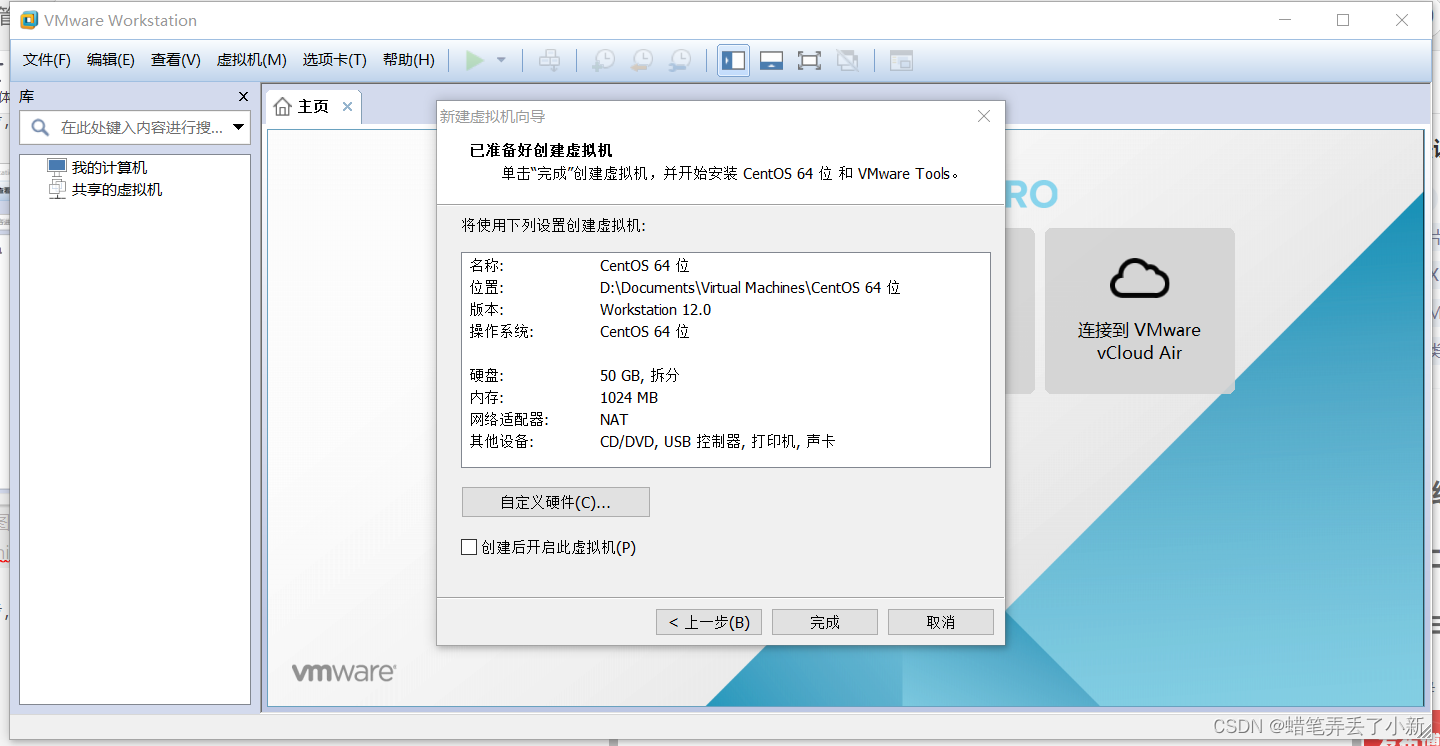Click 完成 to finish the wizard

(825, 622)
